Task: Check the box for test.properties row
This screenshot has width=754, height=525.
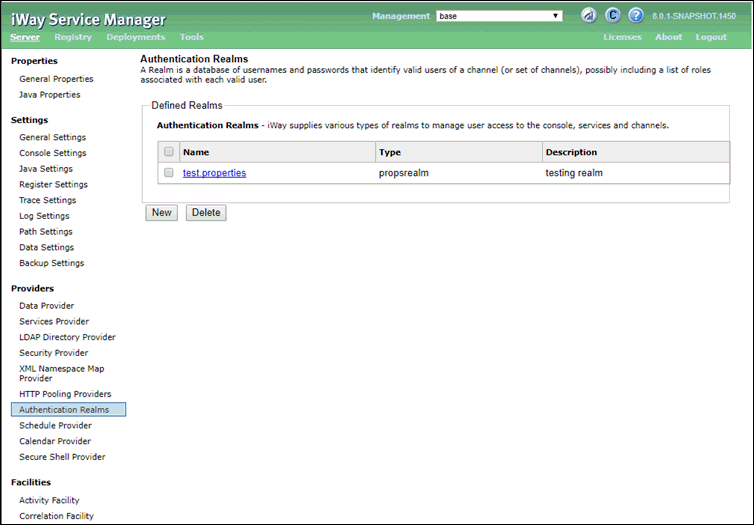Action: (x=168, y=172)
